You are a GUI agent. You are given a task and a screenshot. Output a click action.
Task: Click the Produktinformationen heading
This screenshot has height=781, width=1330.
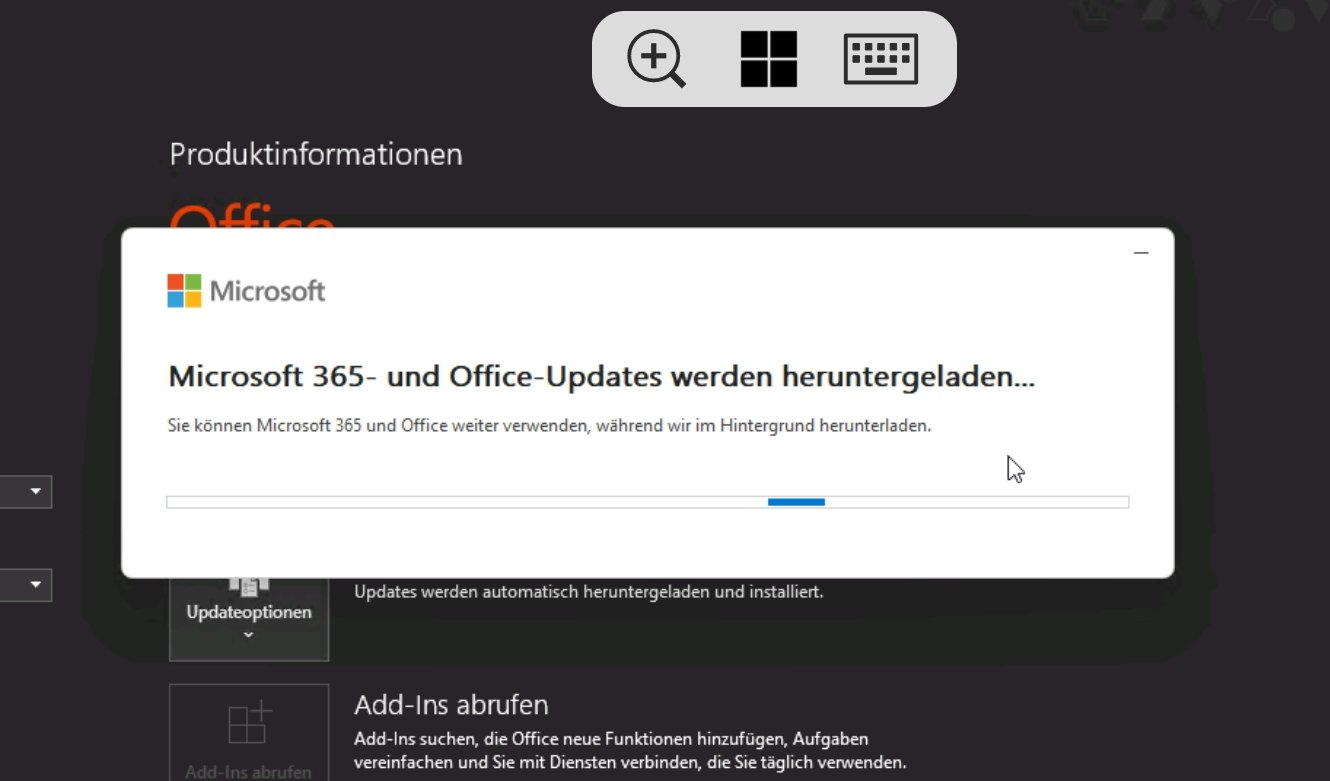316,154
